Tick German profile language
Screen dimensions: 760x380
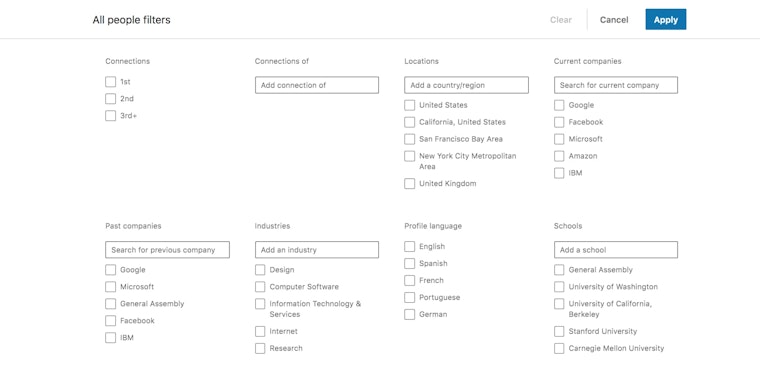tap(410, 315)
